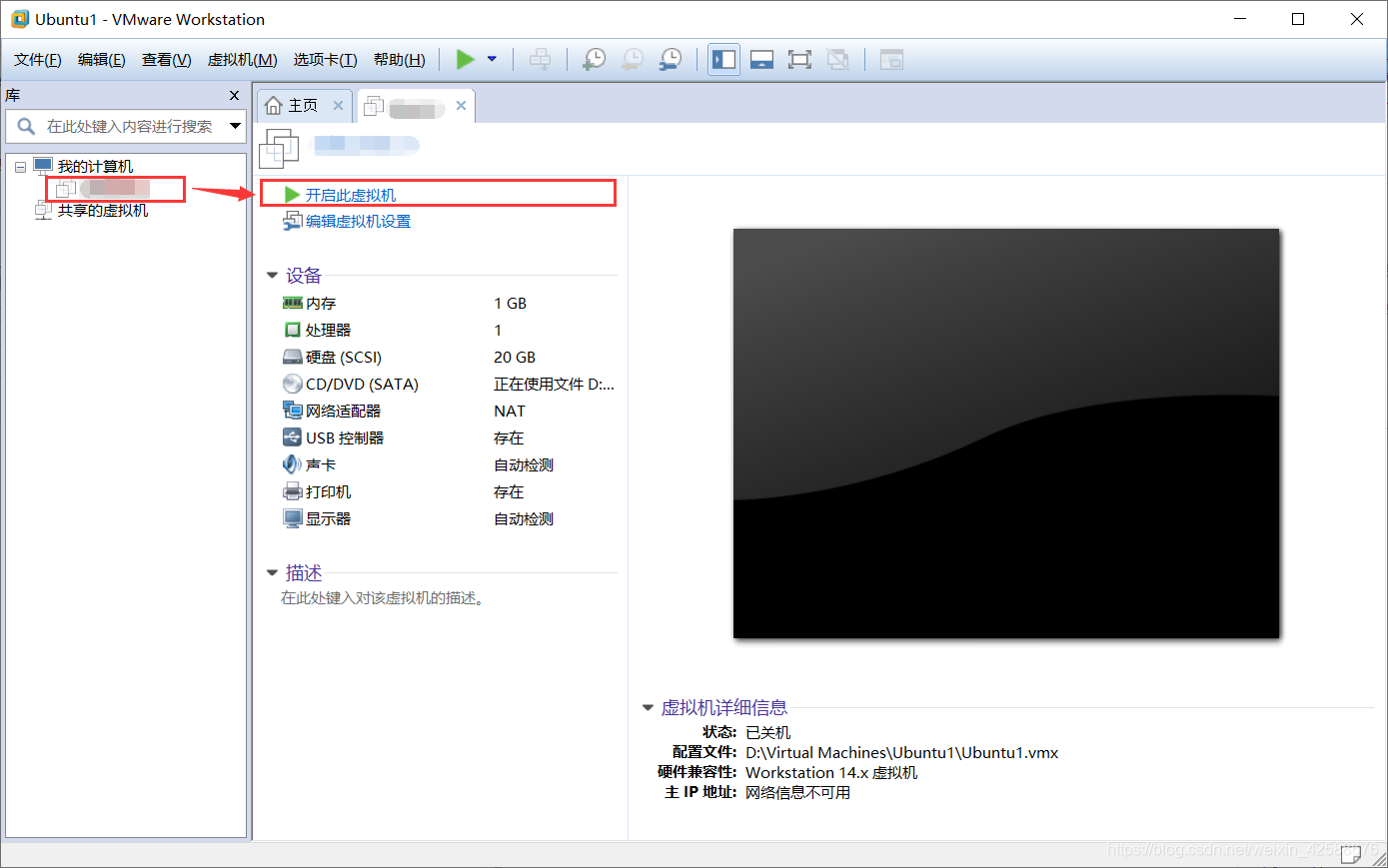Click the display monitor icon

(292, 518)
